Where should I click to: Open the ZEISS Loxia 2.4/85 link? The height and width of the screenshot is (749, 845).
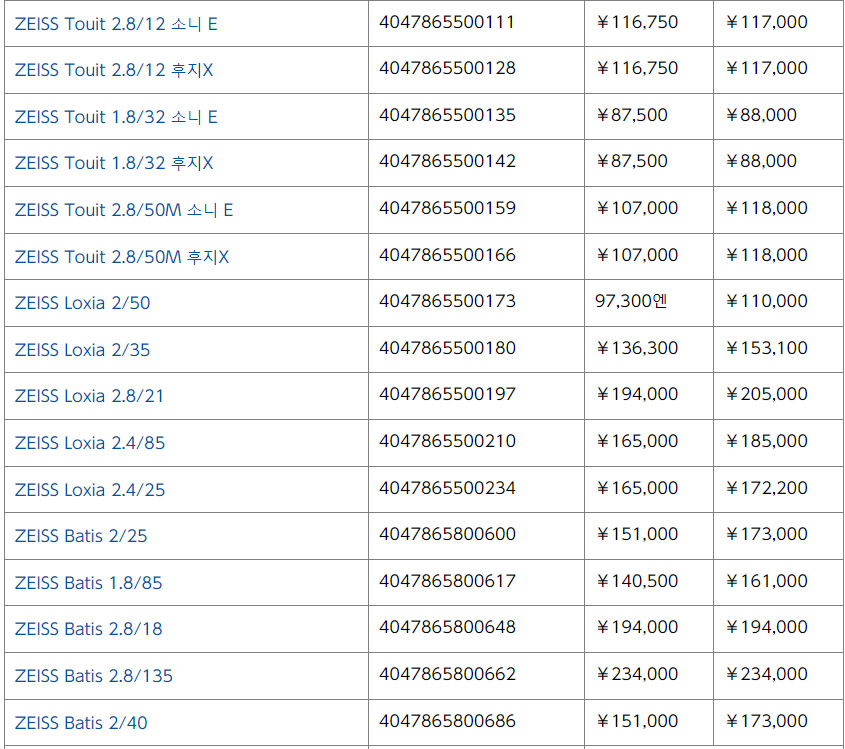click(90, 443)
